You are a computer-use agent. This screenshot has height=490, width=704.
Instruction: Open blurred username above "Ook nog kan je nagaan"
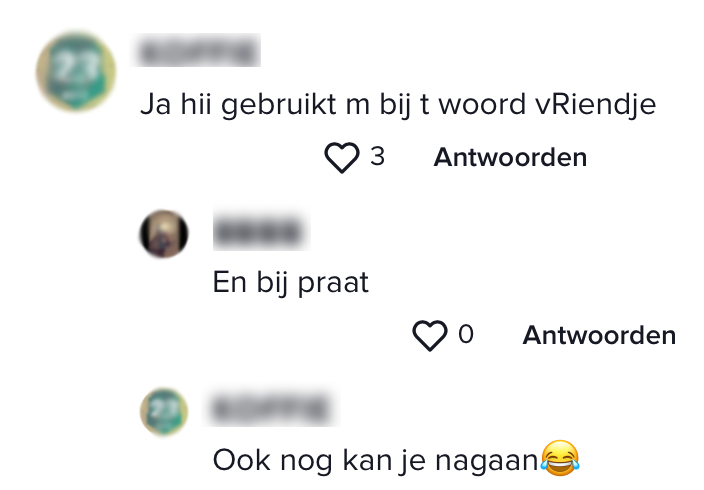tap(273, 408)
